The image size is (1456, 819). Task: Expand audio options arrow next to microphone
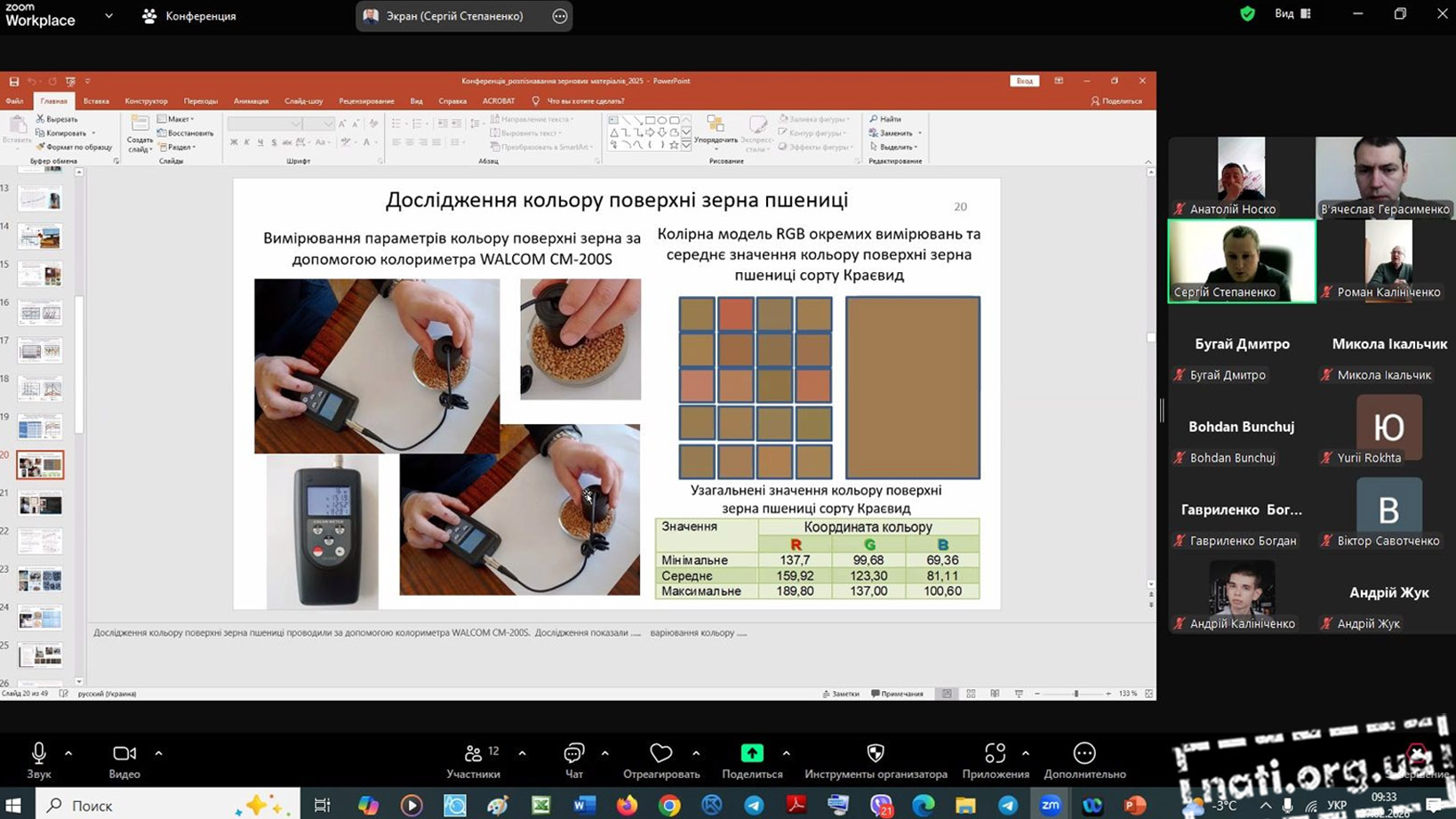click(x=68, y=753)
